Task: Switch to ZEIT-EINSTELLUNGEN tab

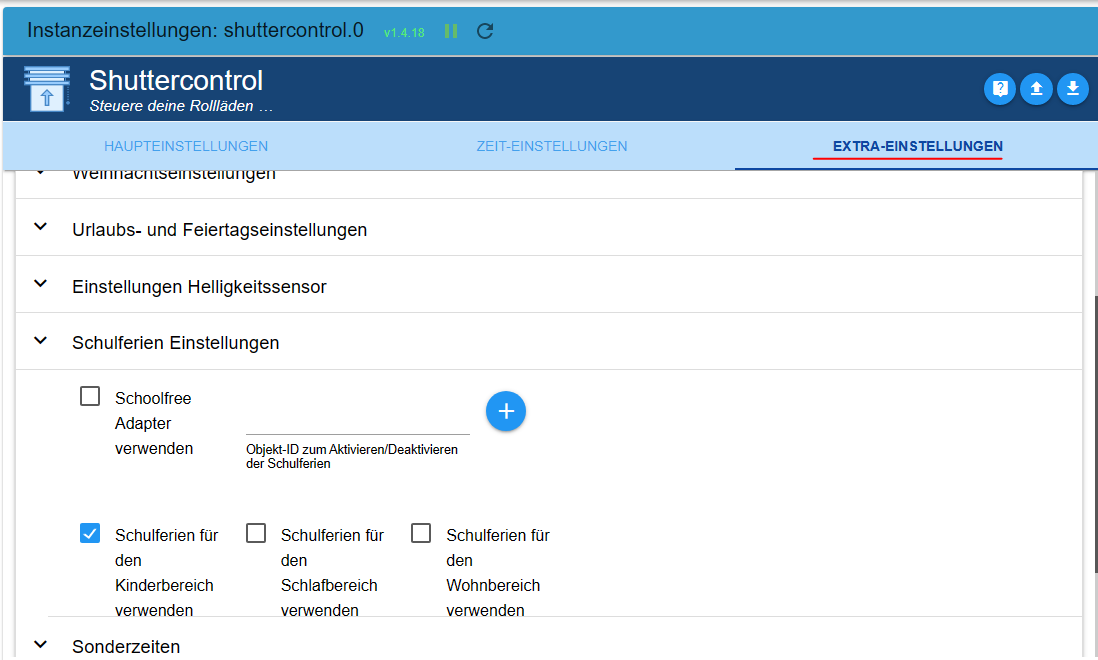Action: click(552, 146)
